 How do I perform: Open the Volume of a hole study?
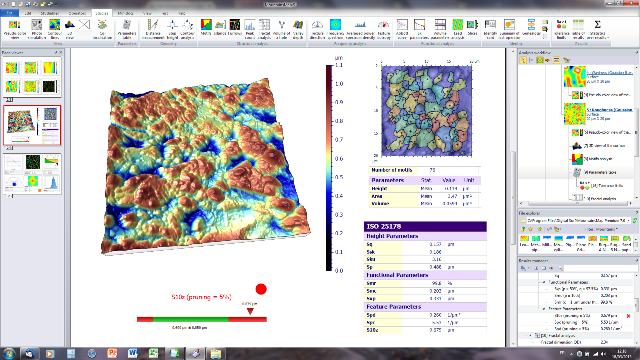click(281, 29)
